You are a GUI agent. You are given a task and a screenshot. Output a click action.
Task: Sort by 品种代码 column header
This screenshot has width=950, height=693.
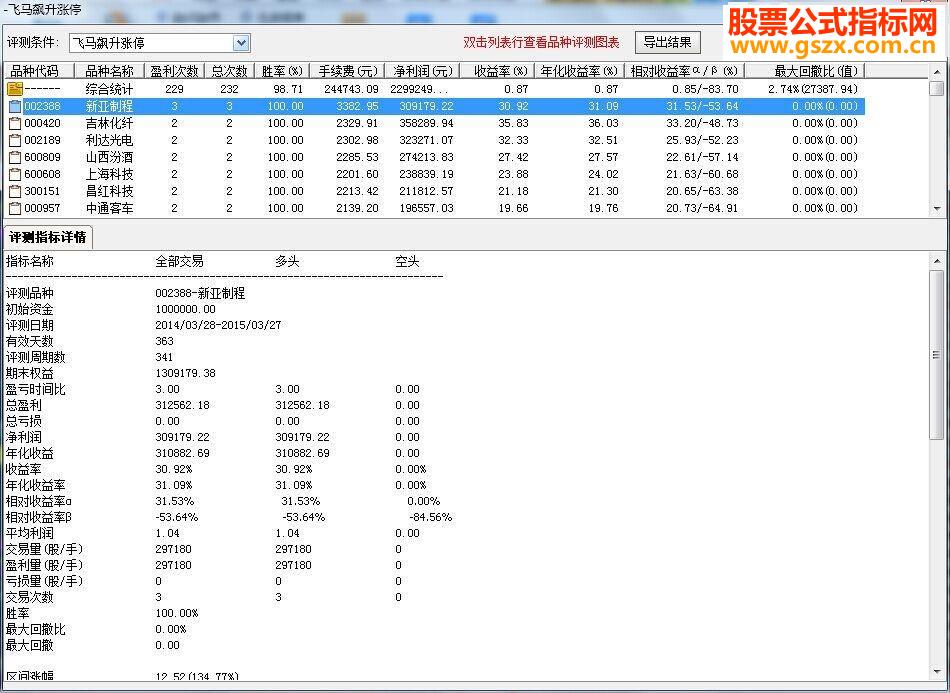pos(39,71)
